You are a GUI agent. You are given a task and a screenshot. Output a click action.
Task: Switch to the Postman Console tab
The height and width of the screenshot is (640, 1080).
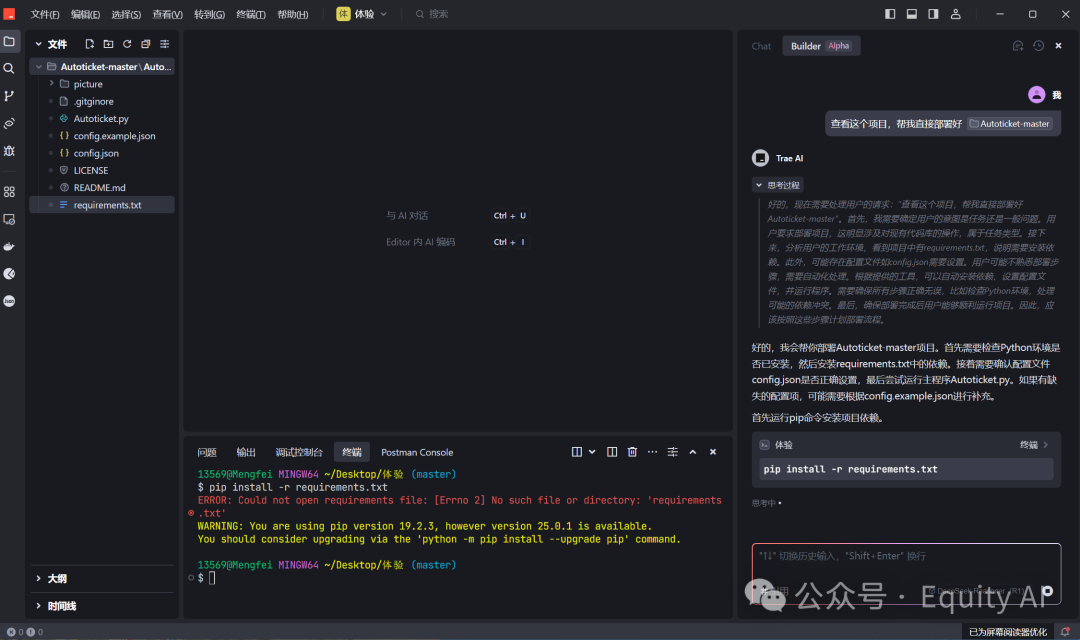tap(416, 452)
